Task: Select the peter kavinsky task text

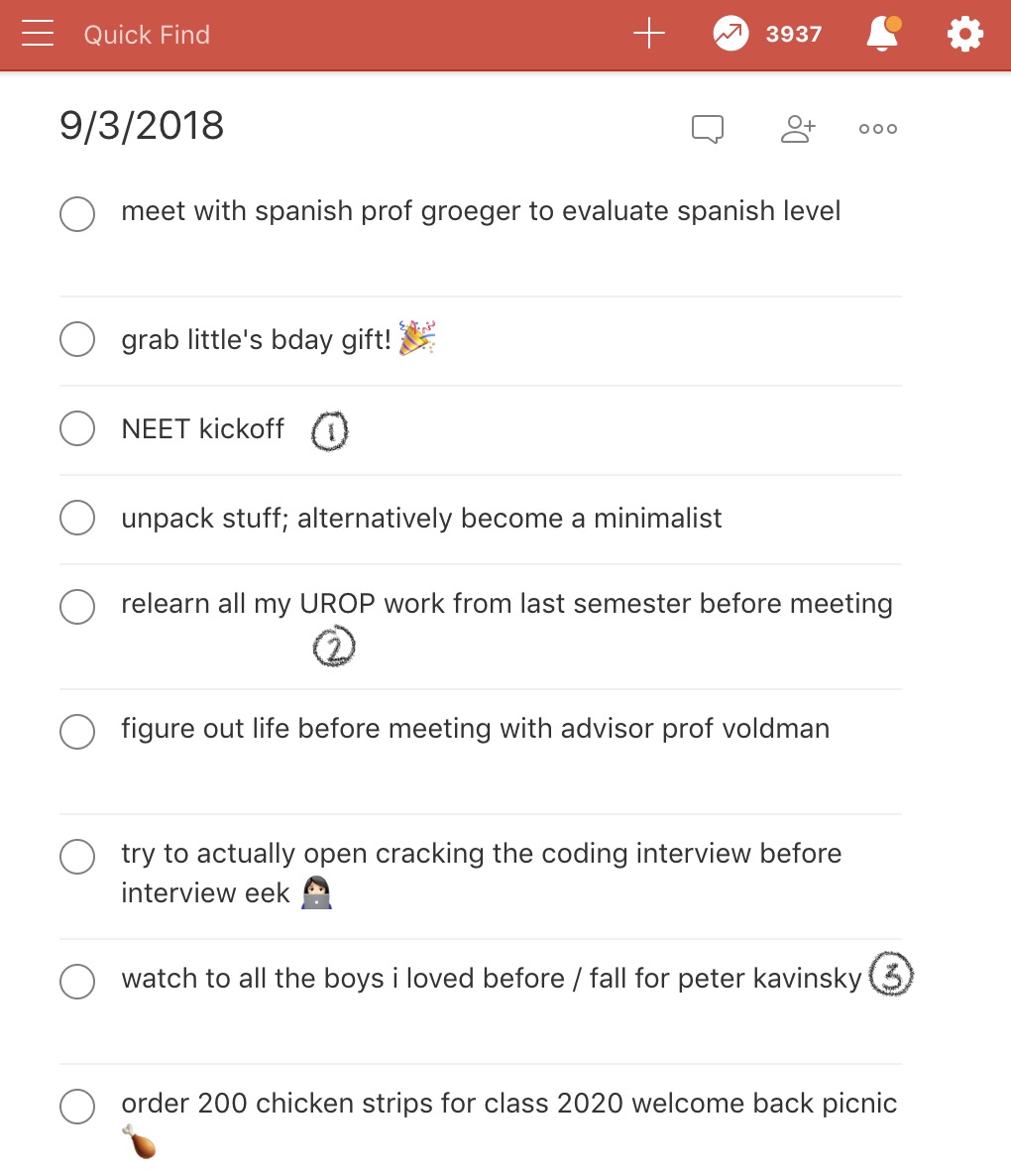Action: [x=492, y=978]
